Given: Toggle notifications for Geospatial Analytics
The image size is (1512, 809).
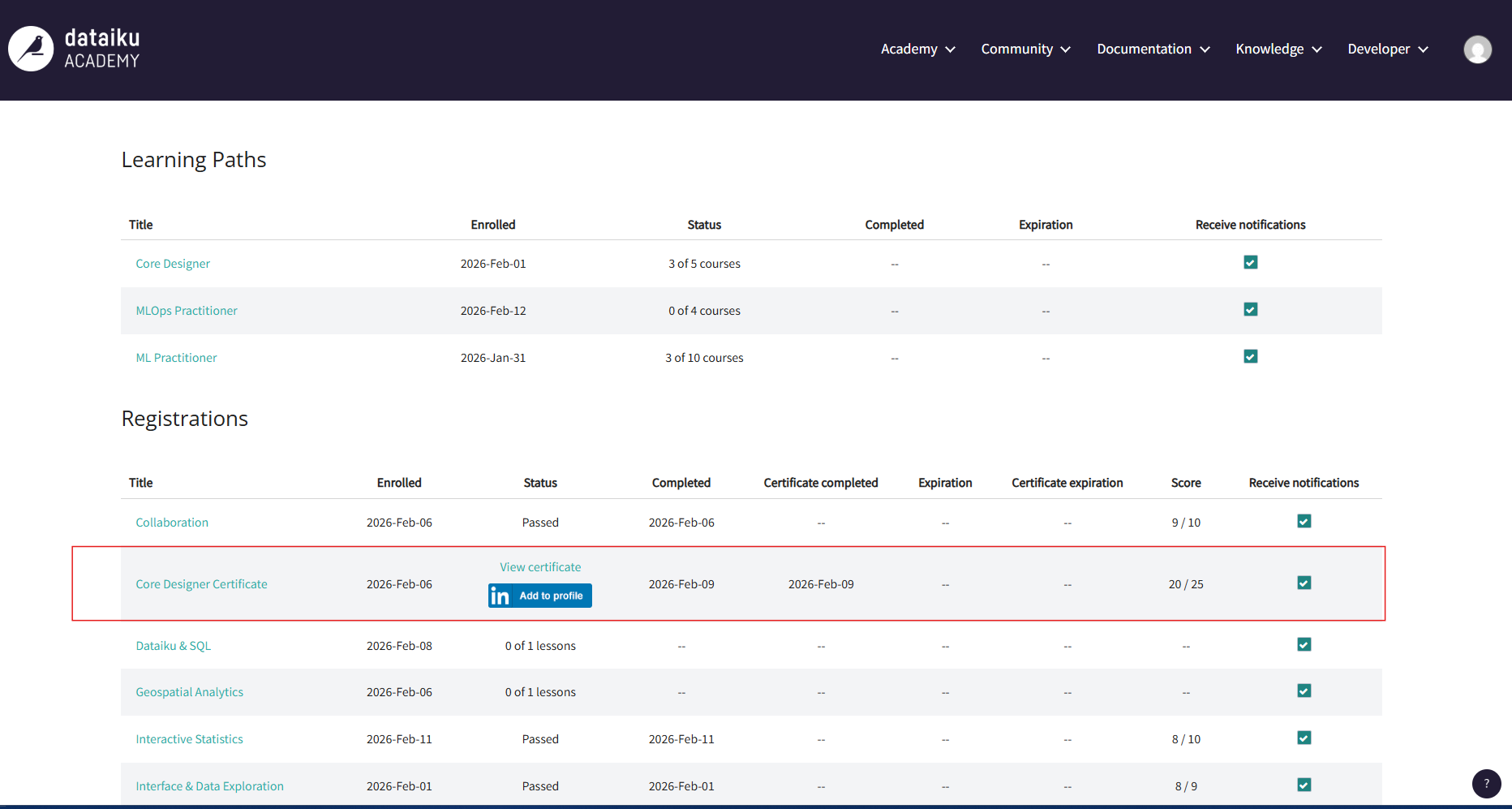Looking at the screenshot, I should (1304, 691).
